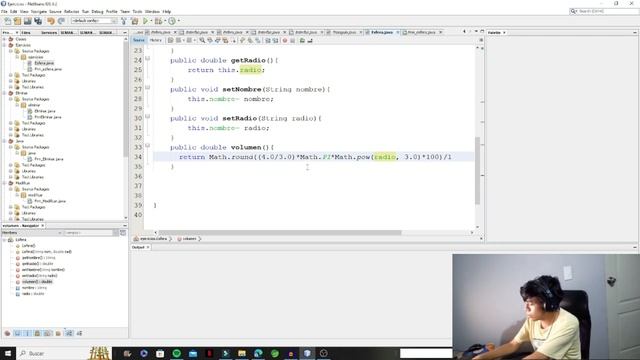This screenshot has width=640, height=360.
Task: Open File Explorer from the taskbar
Action: [x=242, y=353]
